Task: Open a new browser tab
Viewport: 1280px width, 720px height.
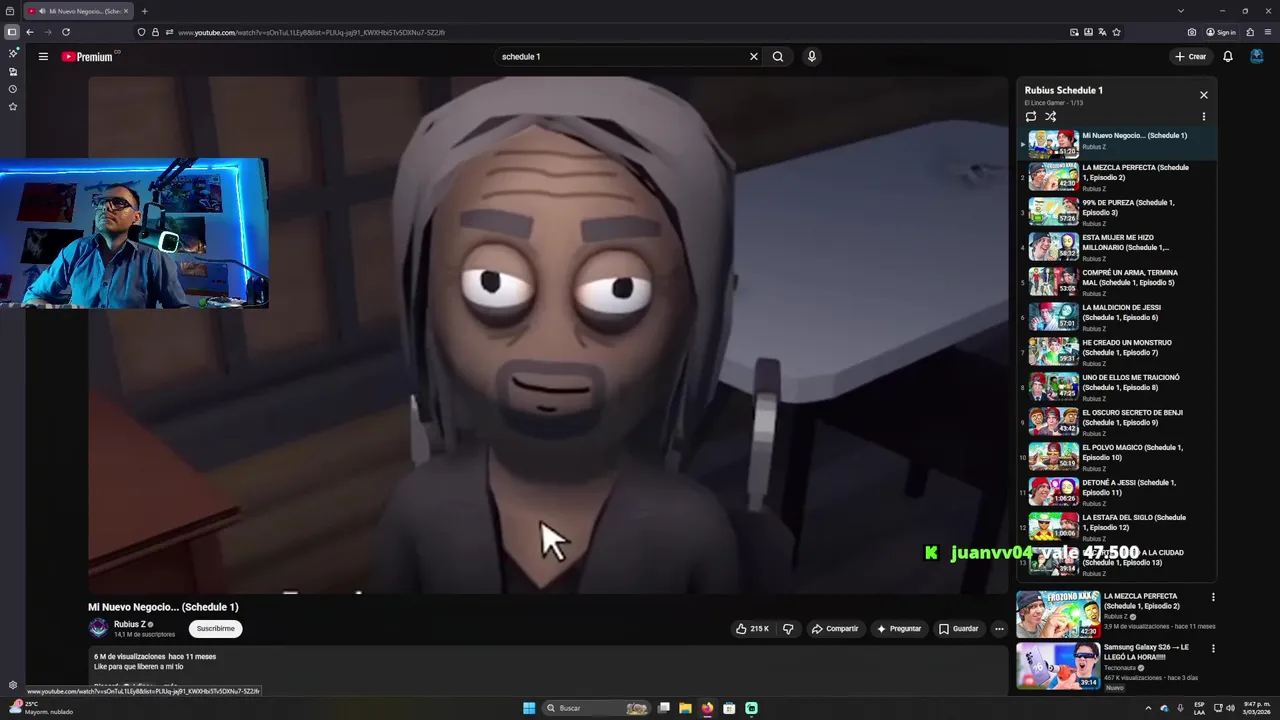Action: pos(144,11)
